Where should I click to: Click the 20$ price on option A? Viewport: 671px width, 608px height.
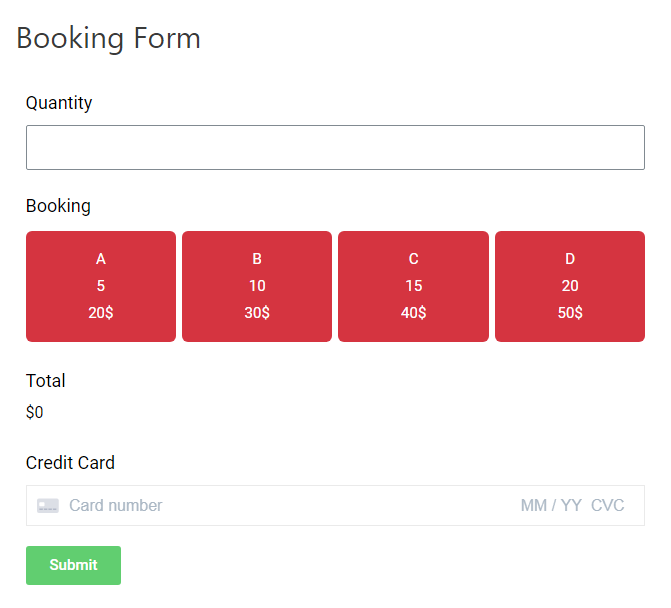[x=101, y=313]
